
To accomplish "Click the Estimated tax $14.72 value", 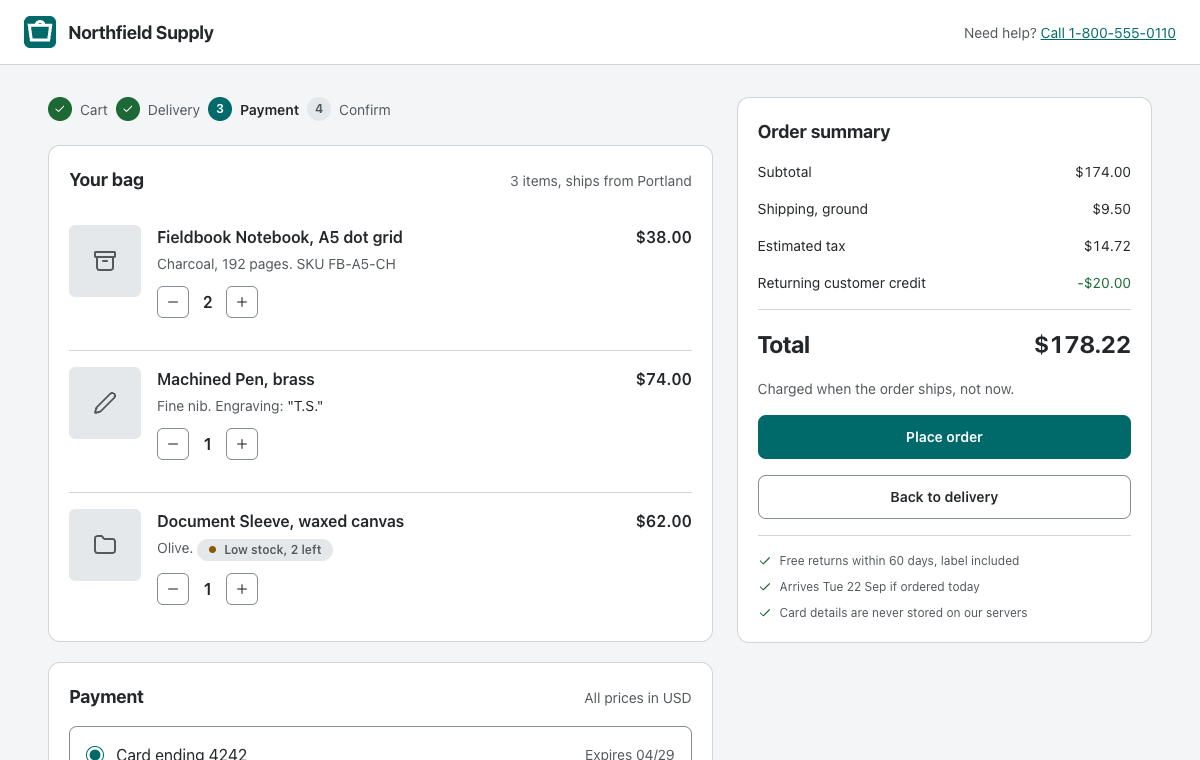I will [1107, 246].
